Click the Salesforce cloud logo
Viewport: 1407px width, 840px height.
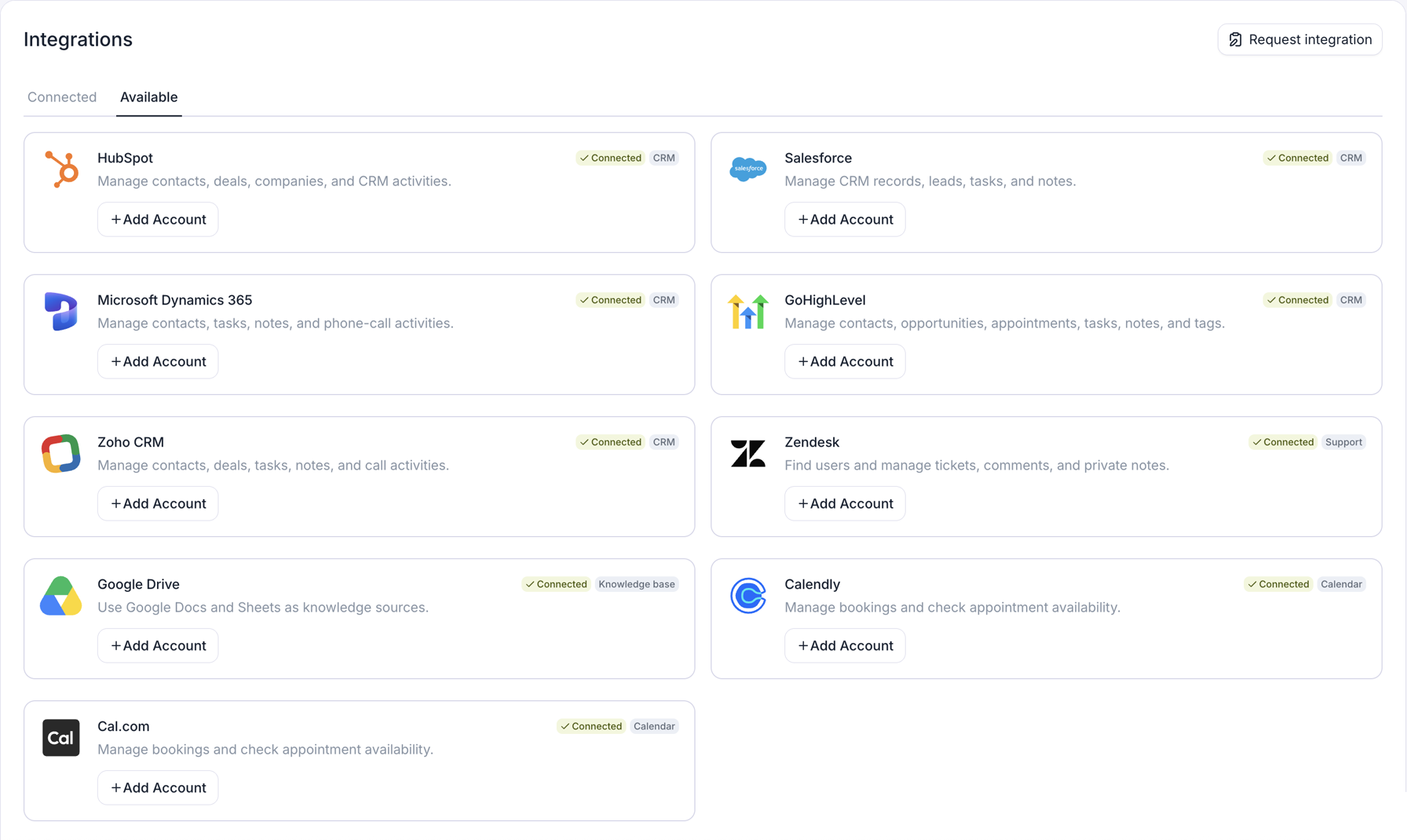(x=747, y=169)
